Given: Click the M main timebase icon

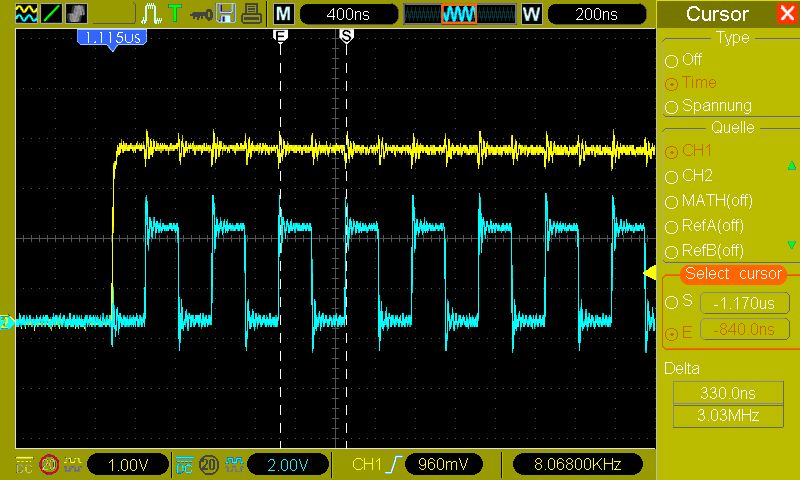Looking at the screenshot, I should point(284,14).
